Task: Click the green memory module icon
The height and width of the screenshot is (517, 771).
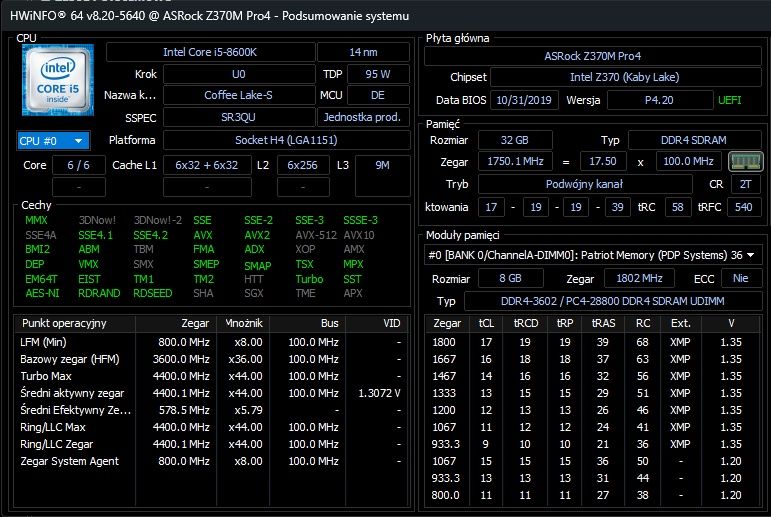Action: click(x=745, y=161)
